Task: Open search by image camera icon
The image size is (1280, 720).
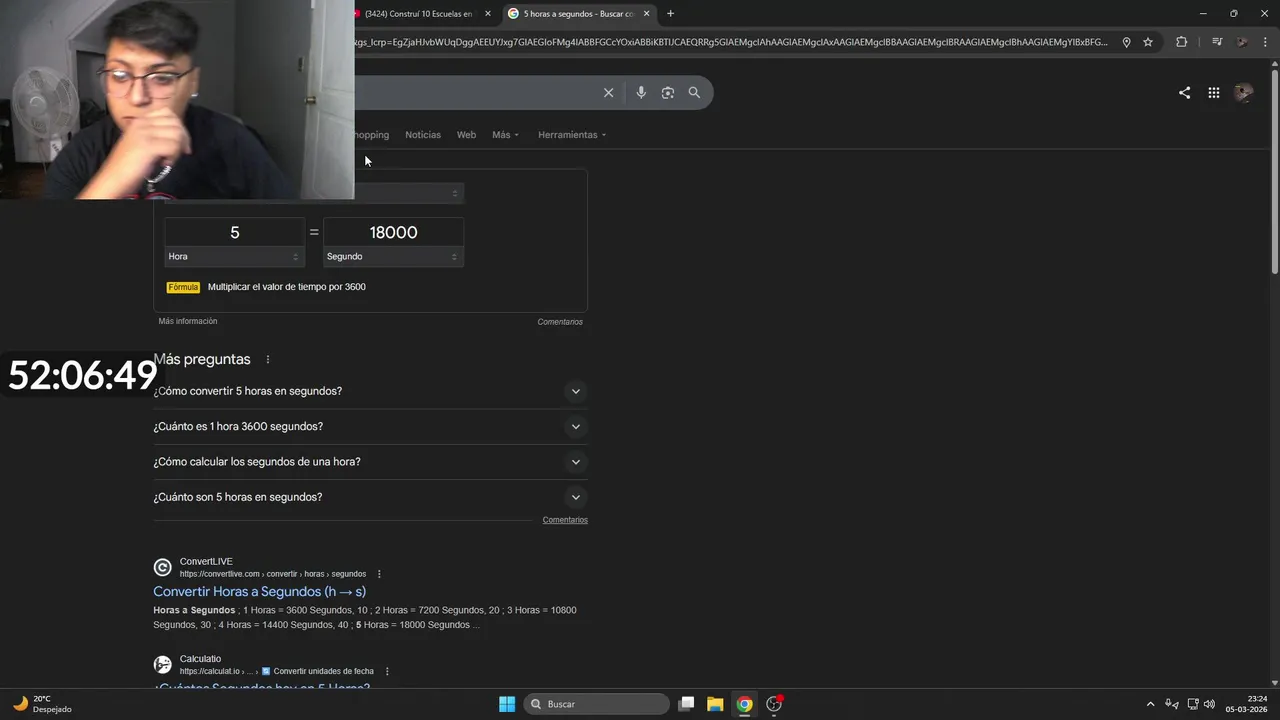Action: 667,93
